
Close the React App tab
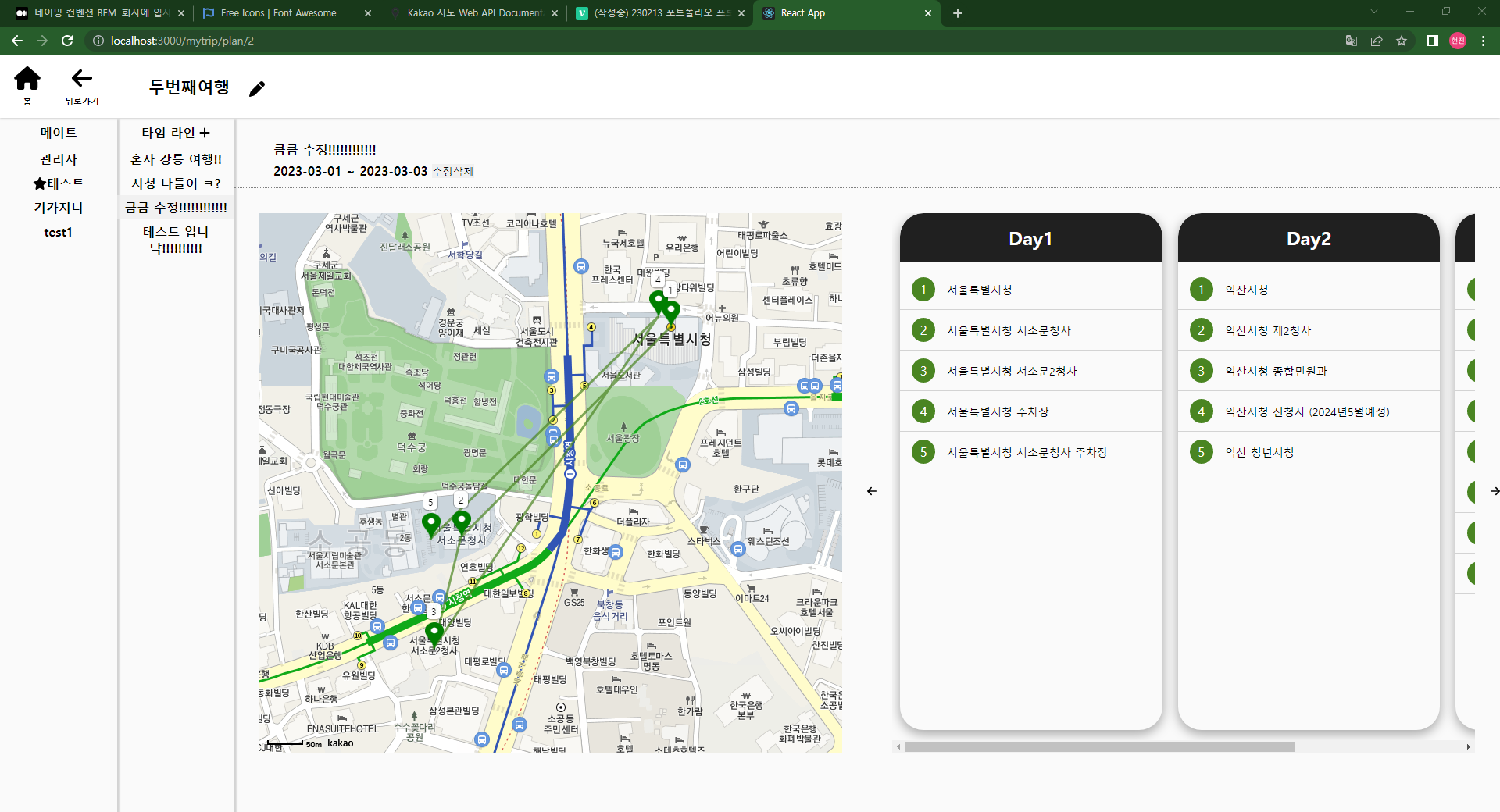point(928,13)
